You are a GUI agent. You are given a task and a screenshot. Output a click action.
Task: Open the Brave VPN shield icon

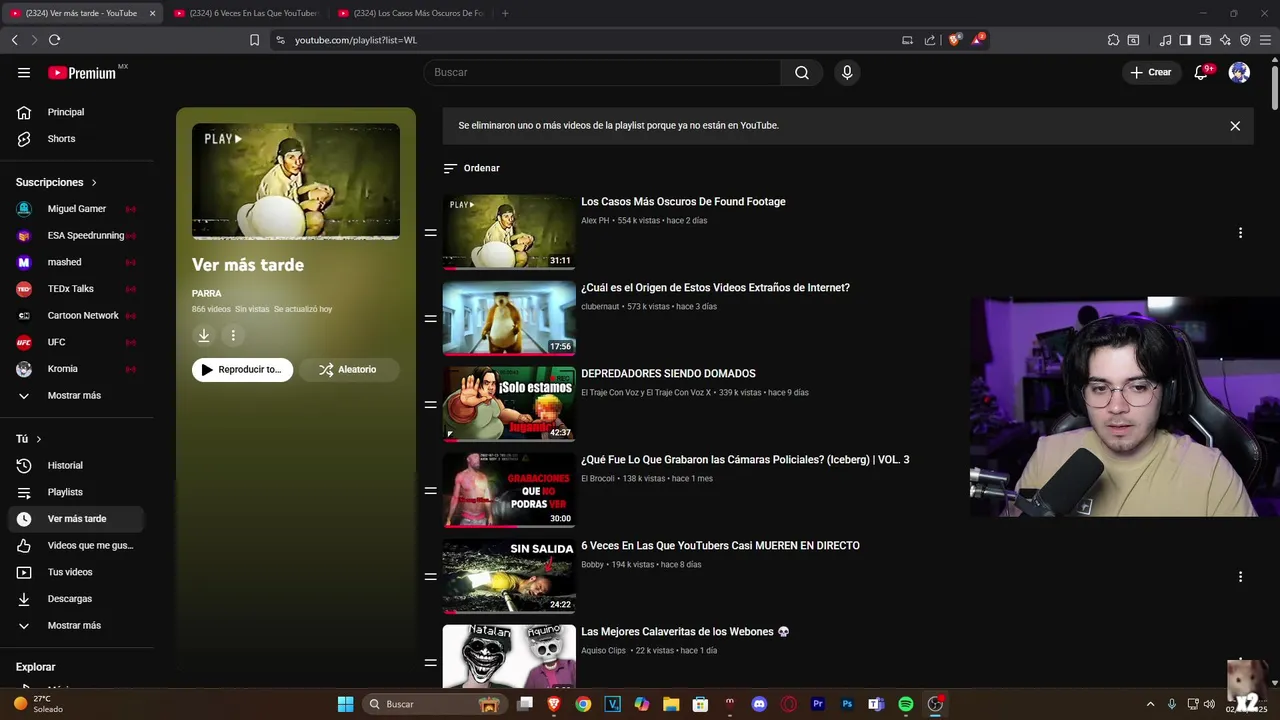1245,40
